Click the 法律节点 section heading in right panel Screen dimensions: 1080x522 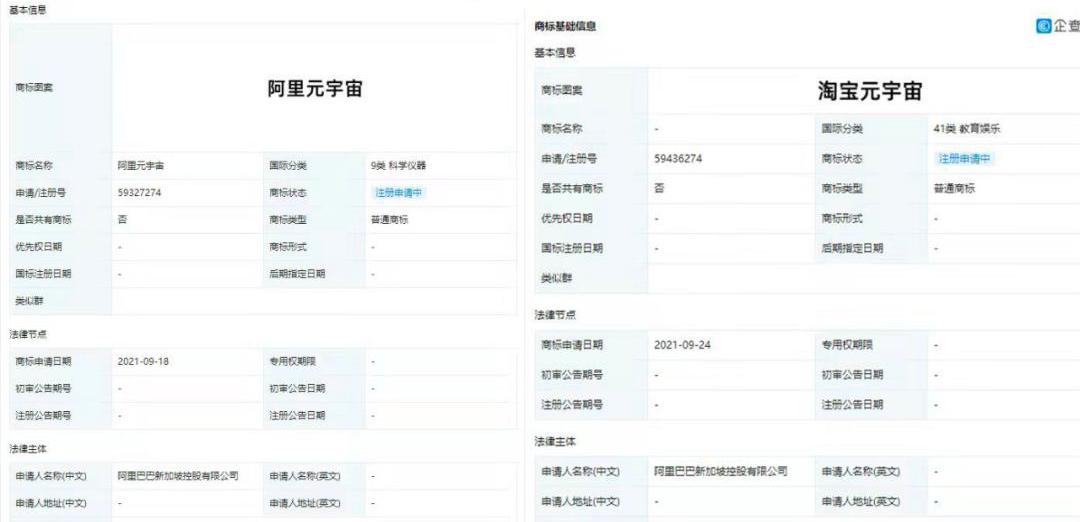tap(555, 315)
